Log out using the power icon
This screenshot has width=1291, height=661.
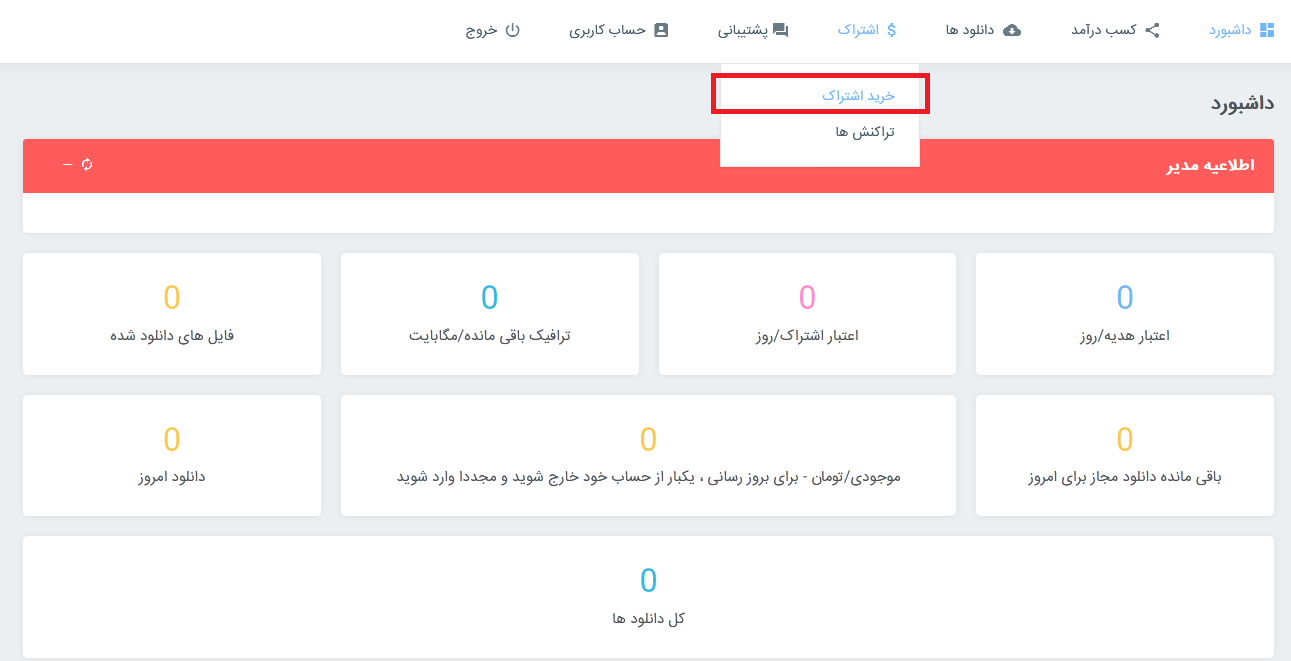click(512, 30)
